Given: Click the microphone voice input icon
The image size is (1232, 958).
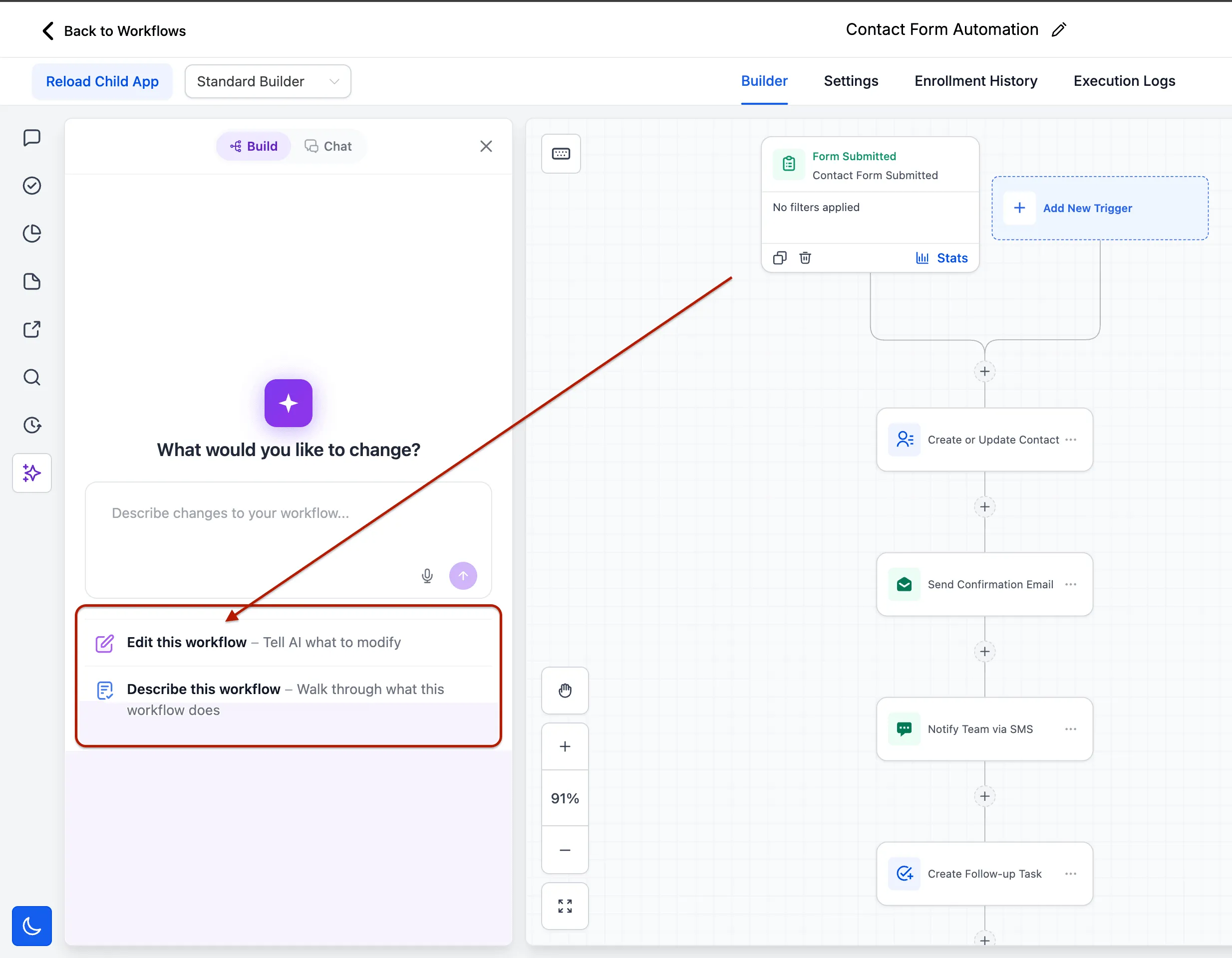Looking at the screenshot, I should coord(427,576).
